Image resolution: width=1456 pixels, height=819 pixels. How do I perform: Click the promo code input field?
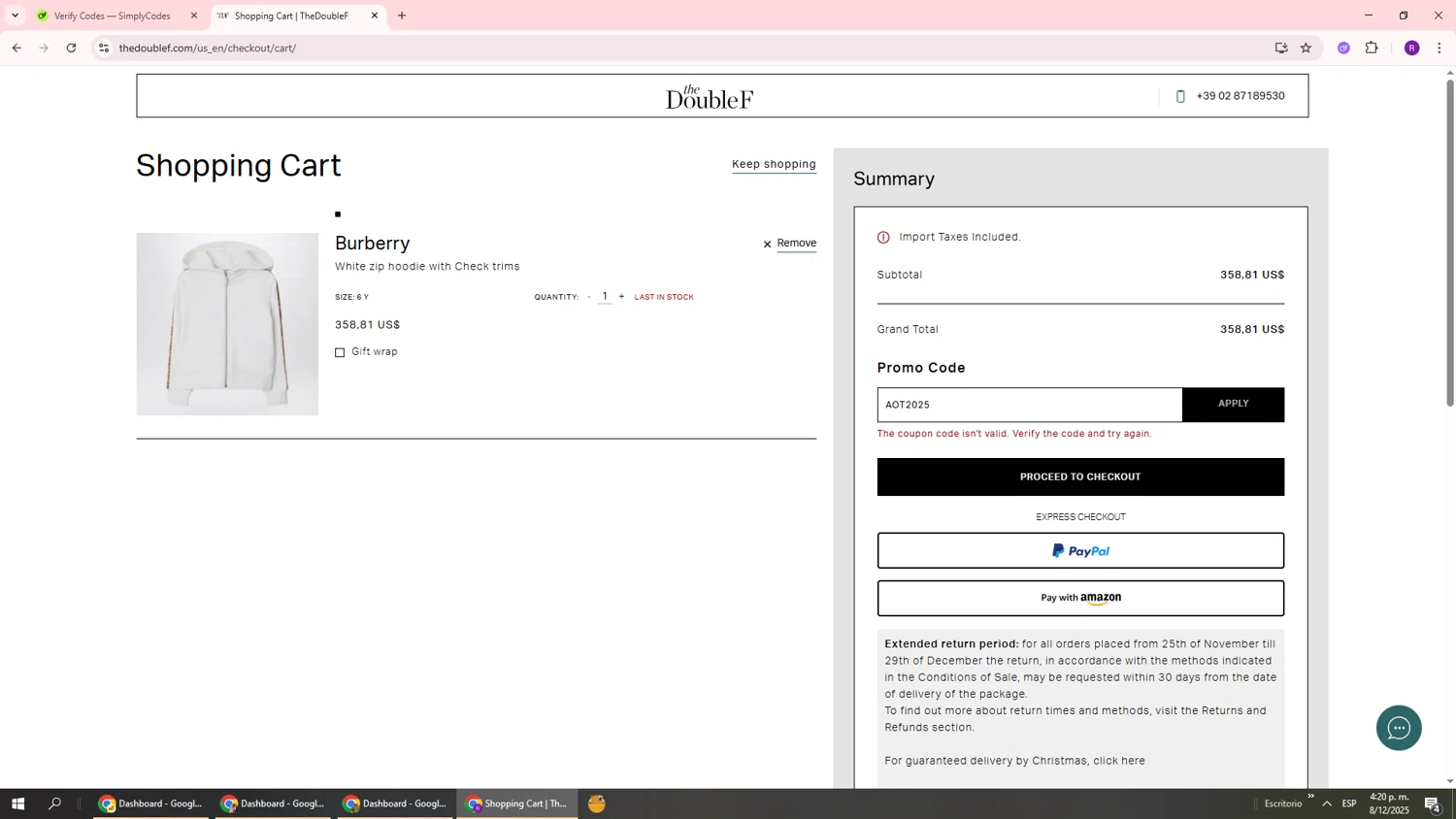(1030, 405)
